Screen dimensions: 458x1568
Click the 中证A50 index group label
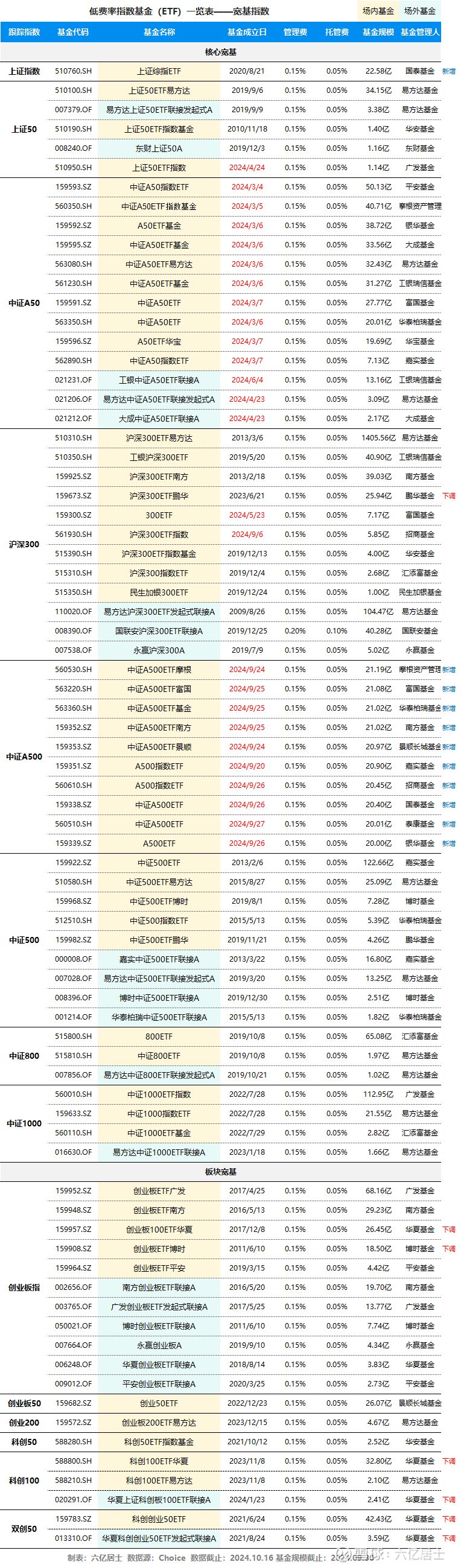point(24,302)
